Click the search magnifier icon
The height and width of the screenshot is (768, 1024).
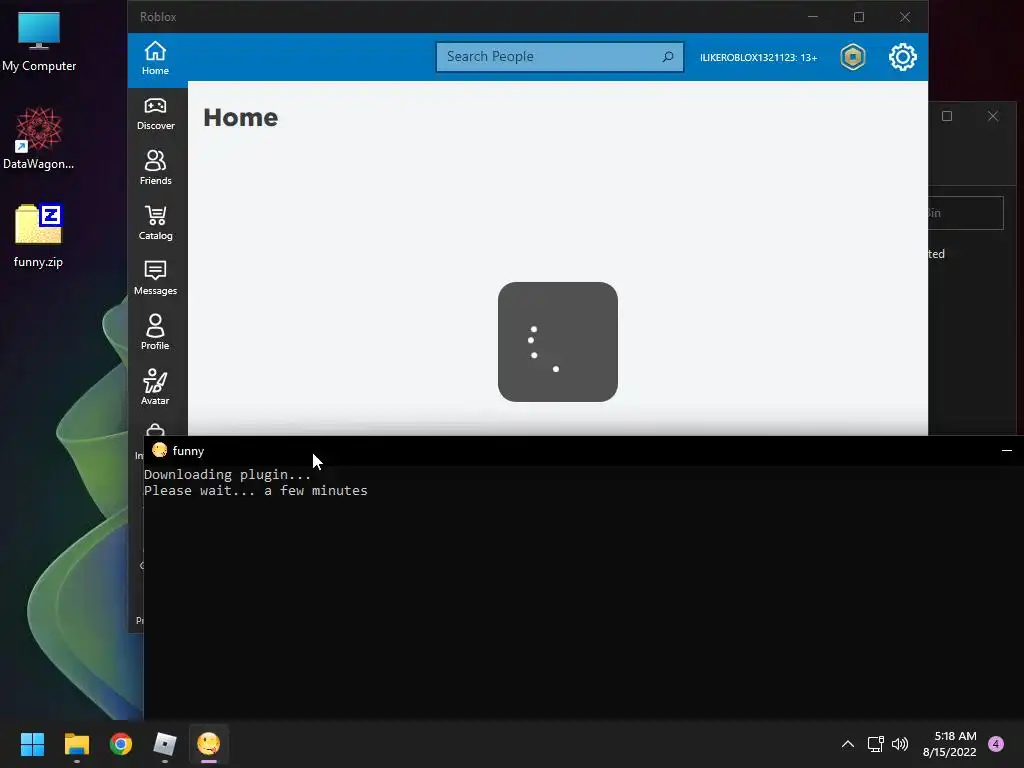point(667,57)
